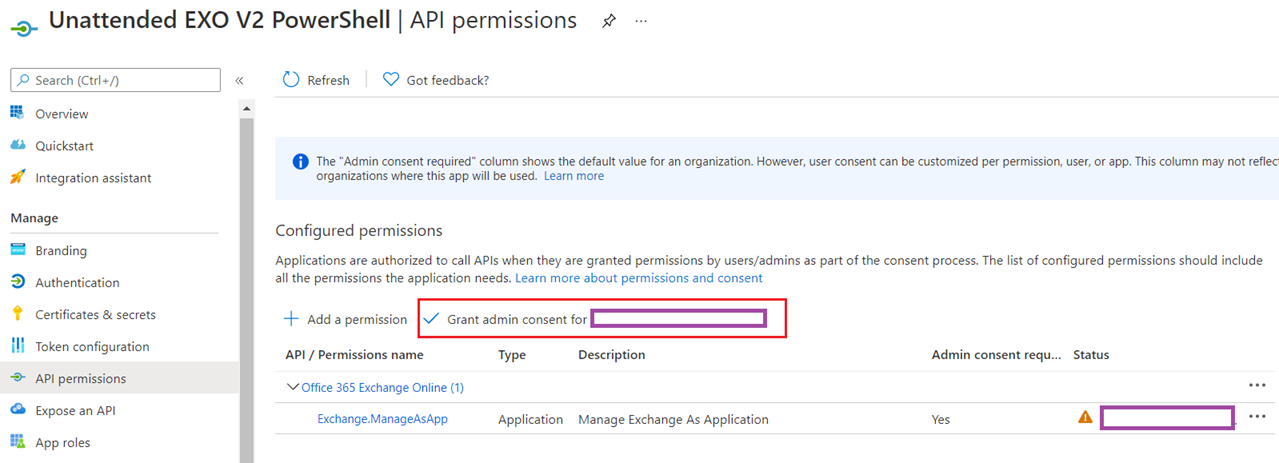Click the Expose an API cloud icon
1279x463 pixels.
pyautogui.click(x=17, y=410)
